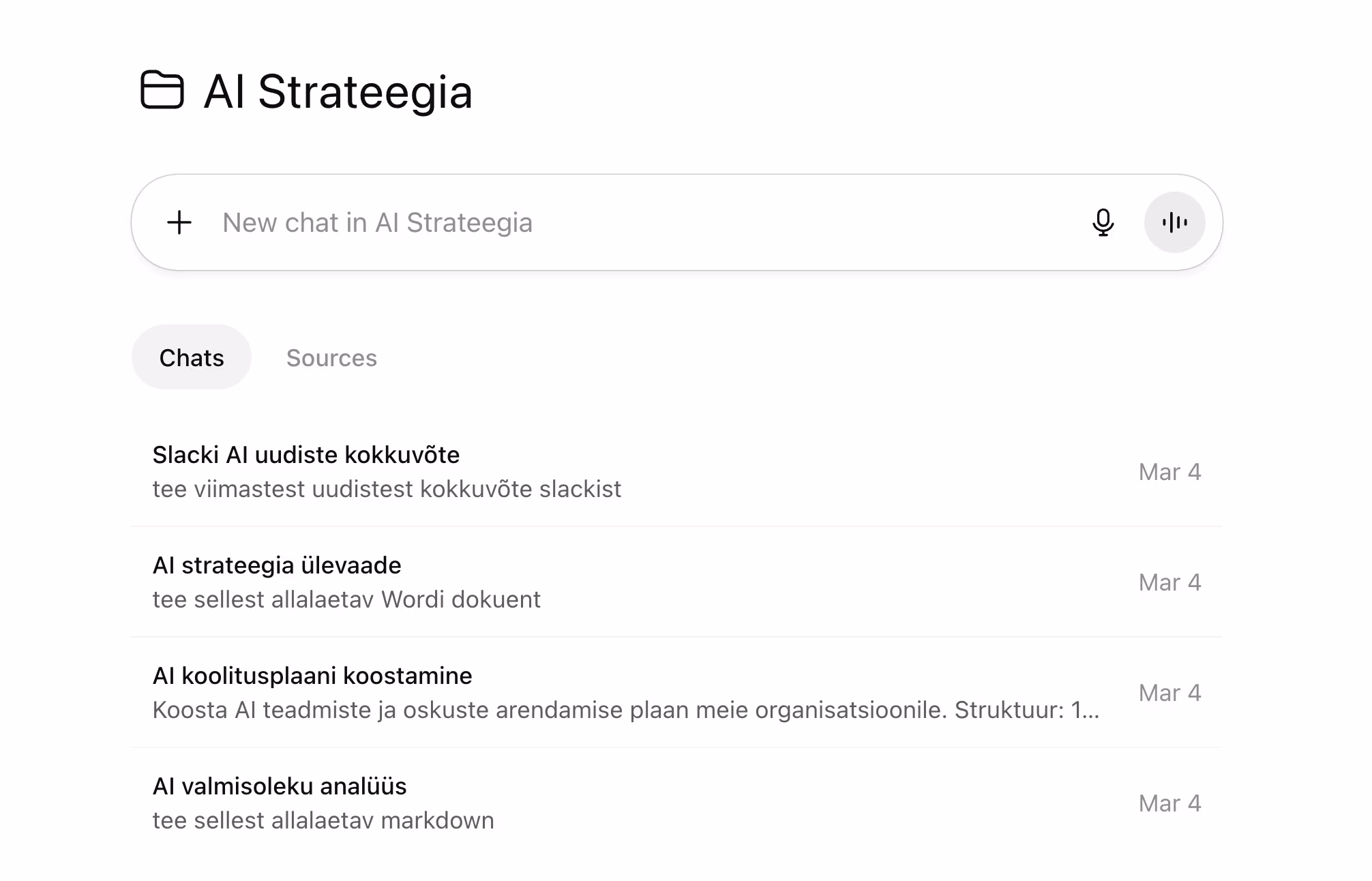Launch voice mode with the waveform button

pyautogui.click(x=1174, y=222)
